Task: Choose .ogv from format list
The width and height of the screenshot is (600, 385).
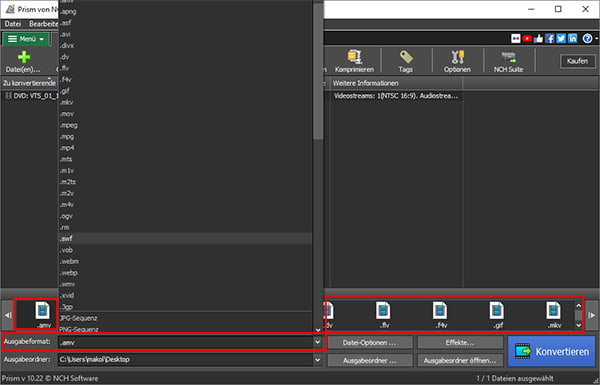Action: point(186,216)
